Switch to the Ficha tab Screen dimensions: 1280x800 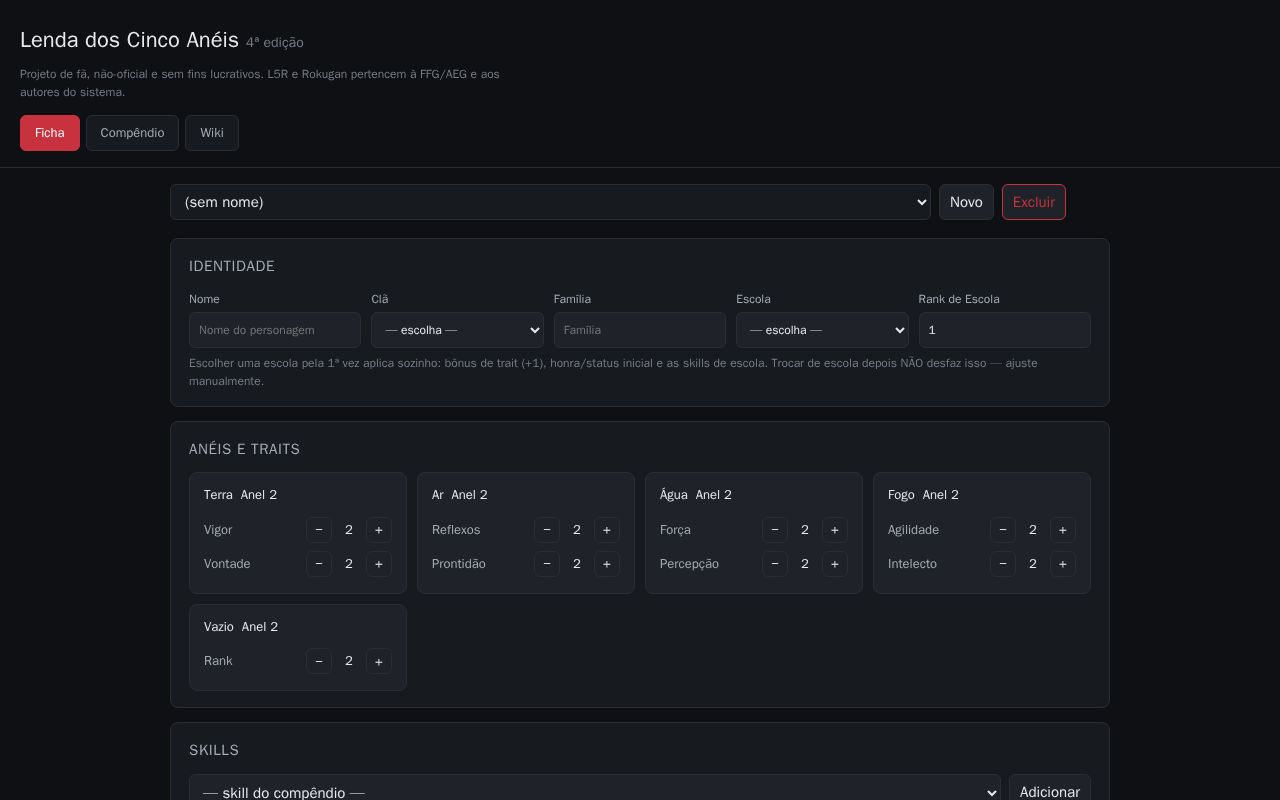click(50, 133)
